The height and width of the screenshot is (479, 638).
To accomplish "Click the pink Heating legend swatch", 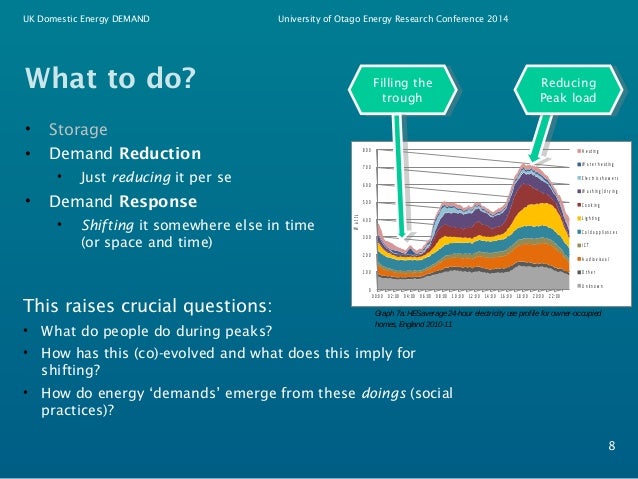I will tap(579, 151).
